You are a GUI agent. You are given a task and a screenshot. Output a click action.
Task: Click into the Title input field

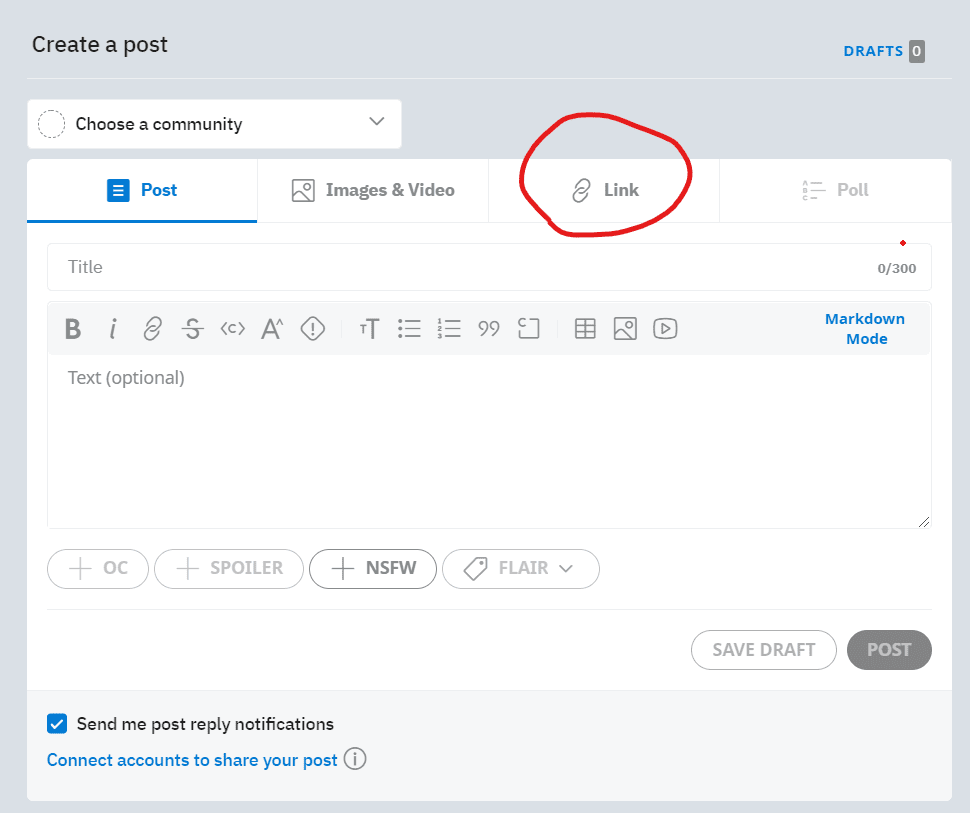click(x=460, y=267)
